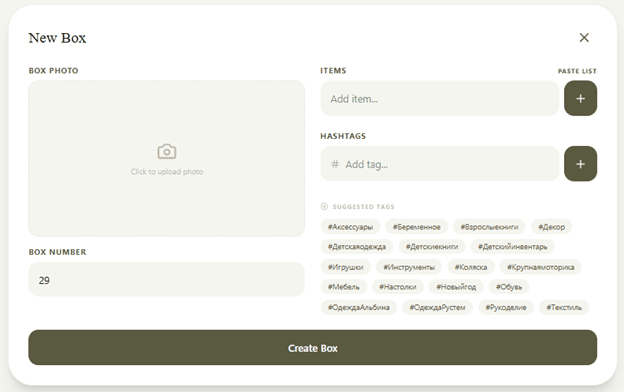Select the #Новыйгод suggested tag

pyautogui.click(x=456, y=287)
